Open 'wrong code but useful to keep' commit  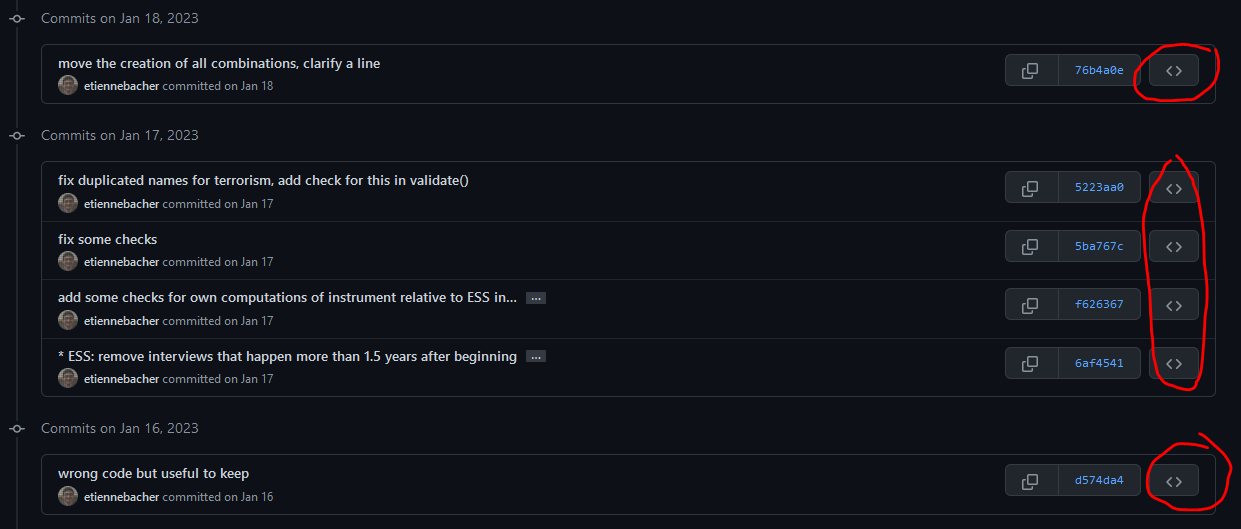click(154, 473)
